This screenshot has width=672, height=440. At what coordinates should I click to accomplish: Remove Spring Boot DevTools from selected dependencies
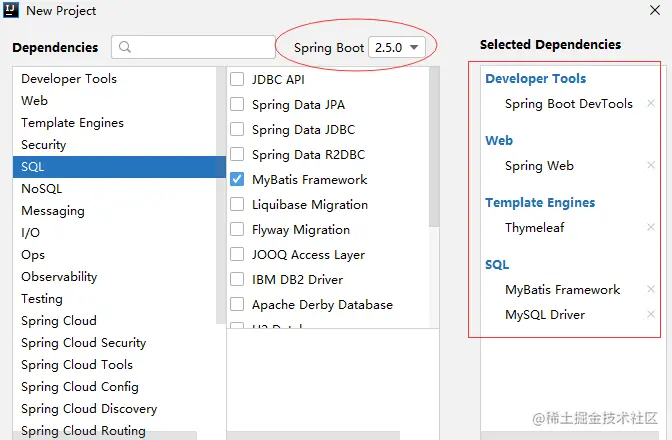point(651,103)
